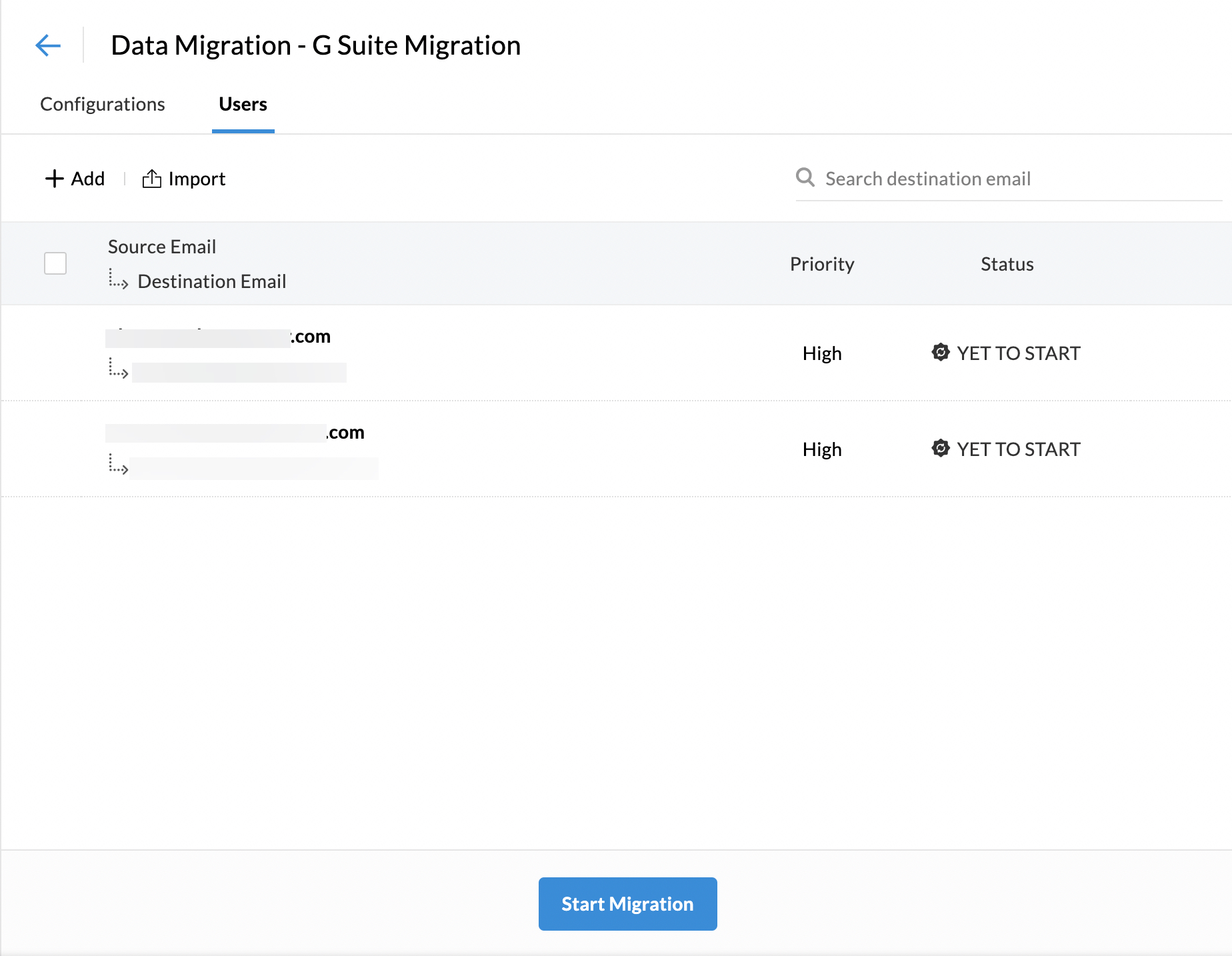
Task: Click first row's destination arrow icon
Action: point(118,369)
